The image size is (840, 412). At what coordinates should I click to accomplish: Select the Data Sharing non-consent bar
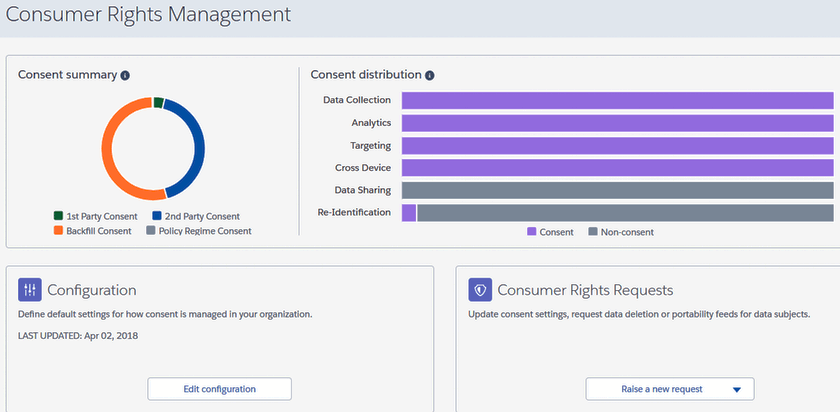pos(617,190)
